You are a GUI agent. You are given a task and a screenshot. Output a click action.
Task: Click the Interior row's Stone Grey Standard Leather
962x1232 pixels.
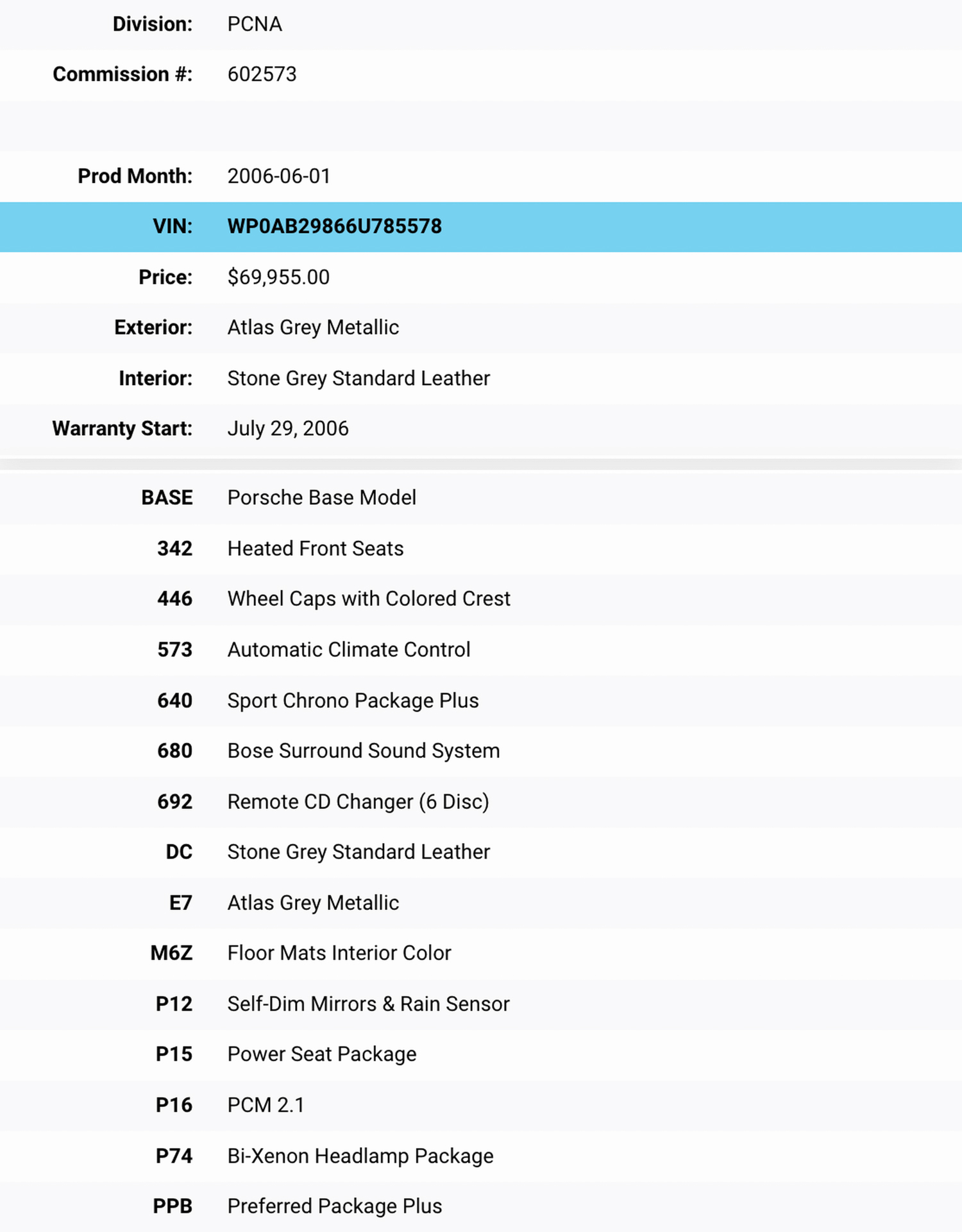coord(359,379)
